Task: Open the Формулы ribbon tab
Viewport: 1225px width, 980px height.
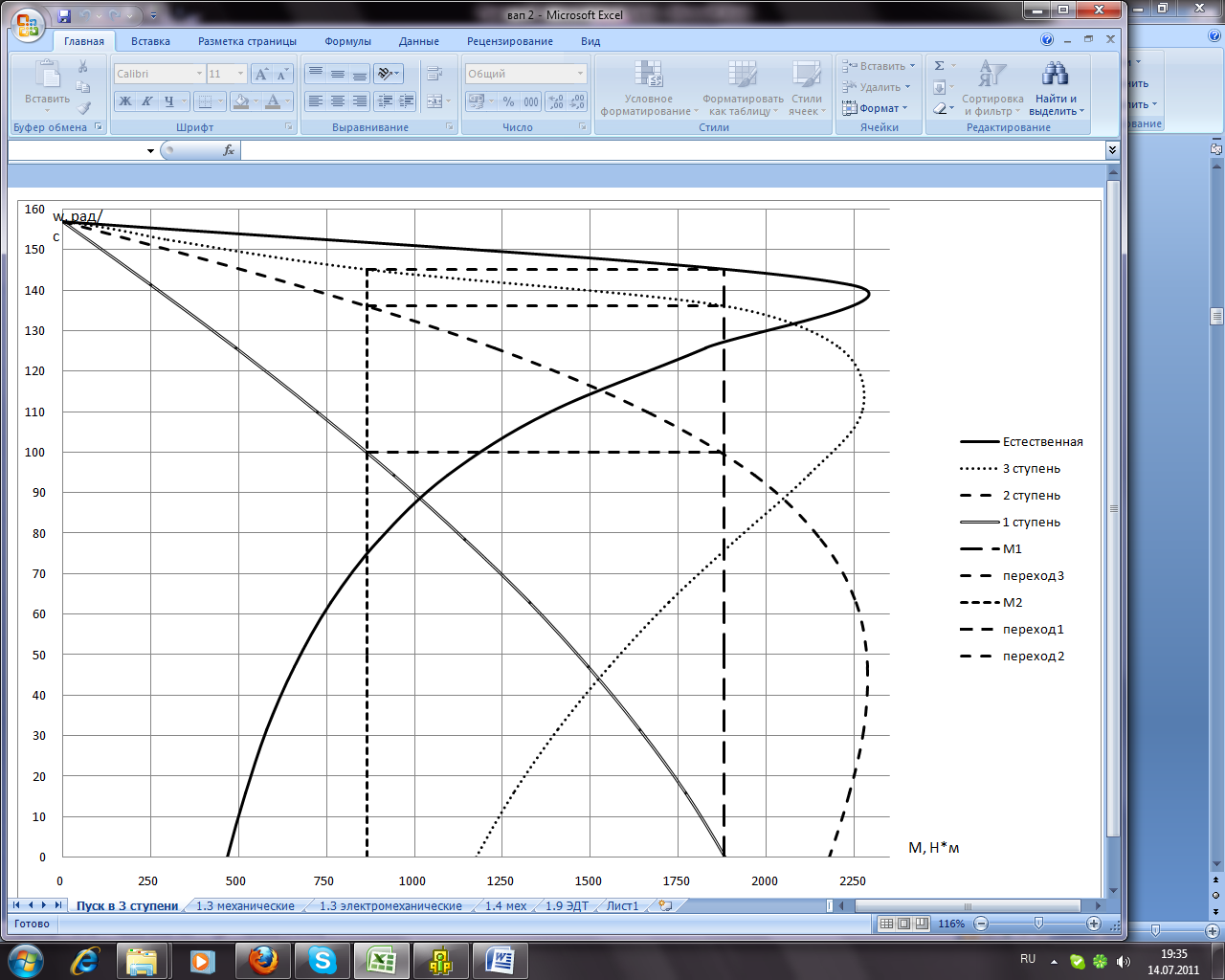Action: [x=347, y=41]
